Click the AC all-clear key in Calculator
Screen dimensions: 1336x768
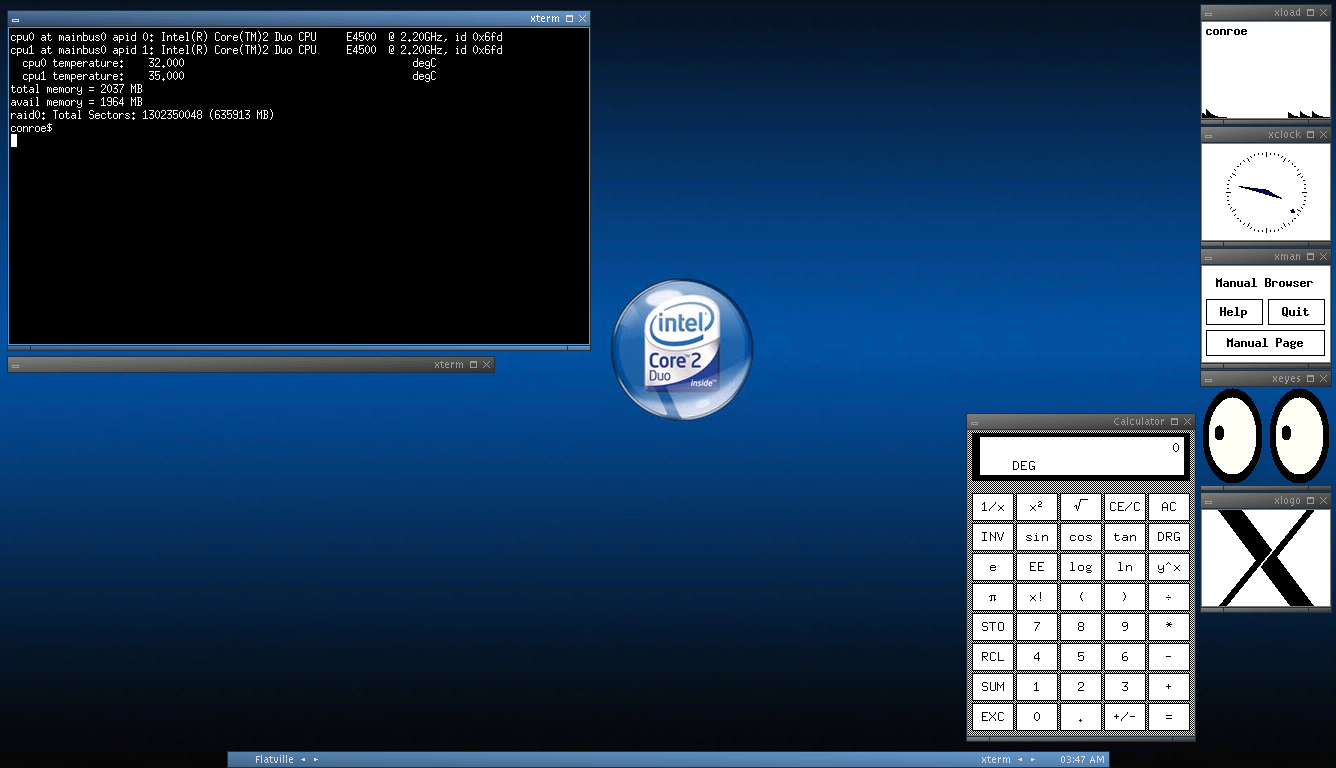(x=1169, y=507)
